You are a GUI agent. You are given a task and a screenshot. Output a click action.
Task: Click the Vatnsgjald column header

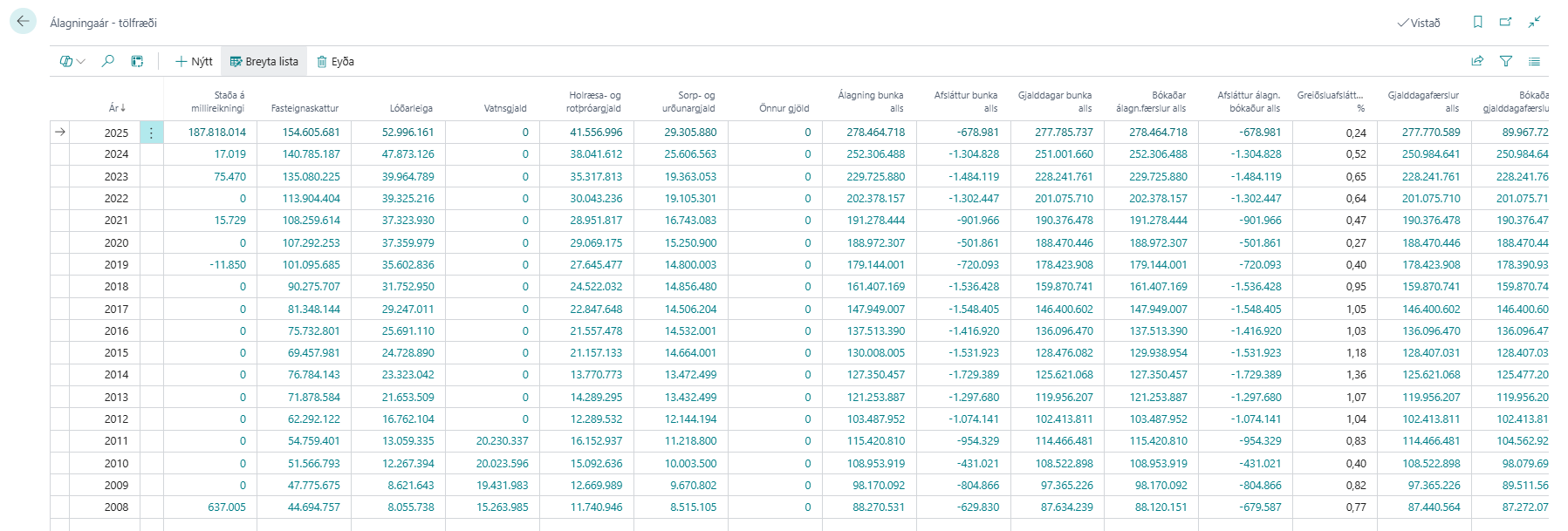(505, 108)
